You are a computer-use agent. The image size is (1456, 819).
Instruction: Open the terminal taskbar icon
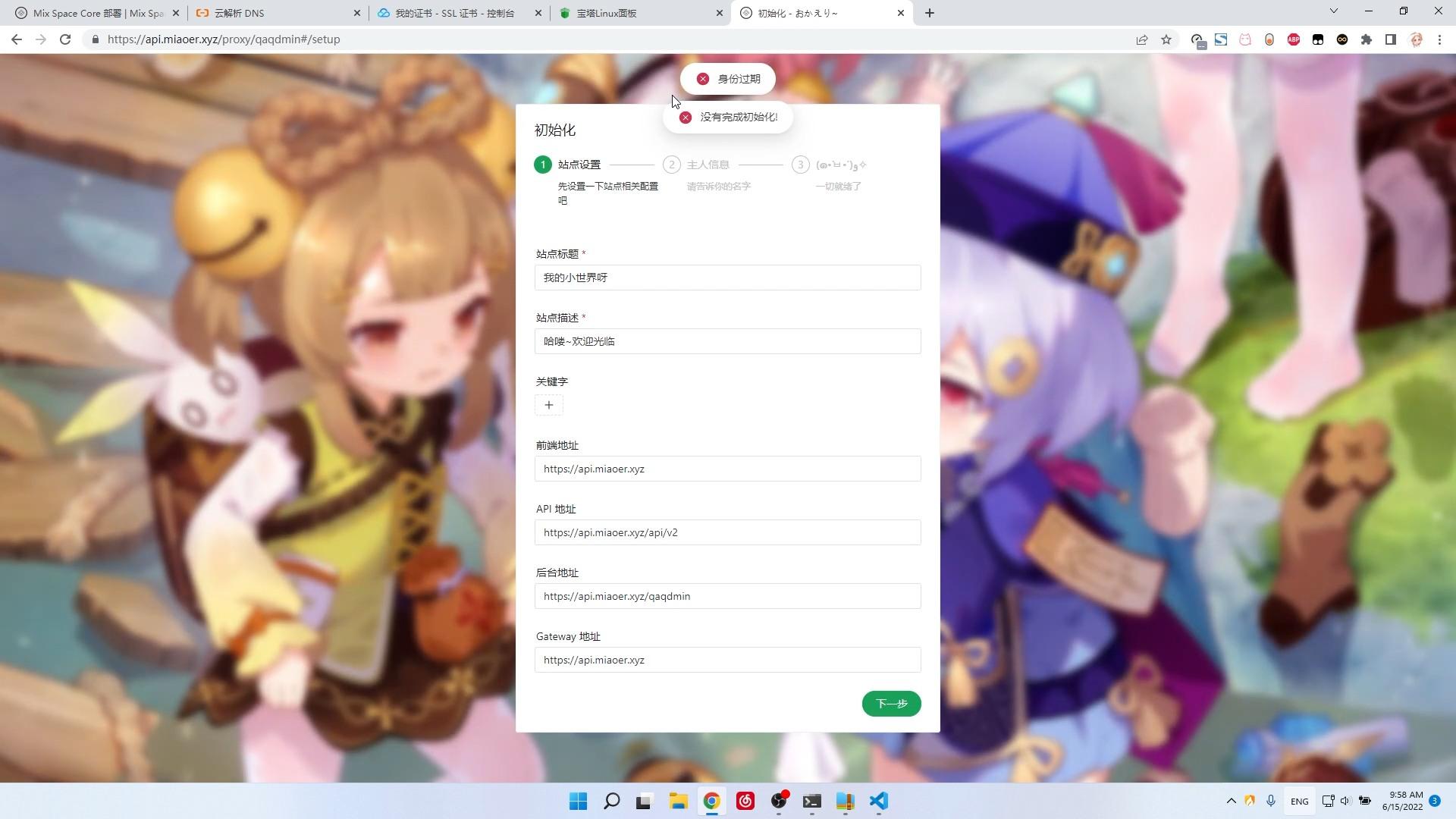pos(811,801)
